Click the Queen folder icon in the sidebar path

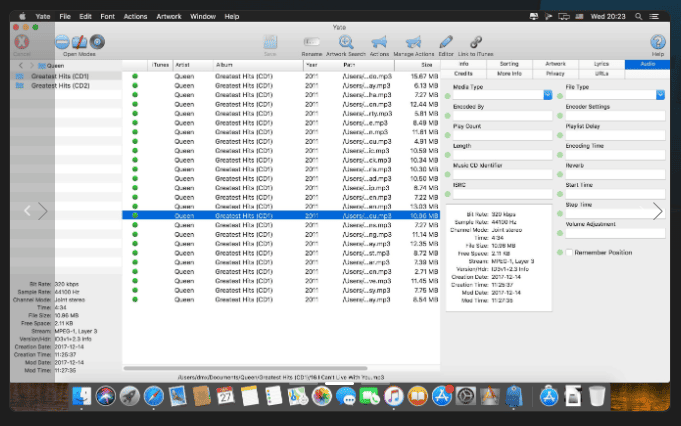tap(42, 66)
